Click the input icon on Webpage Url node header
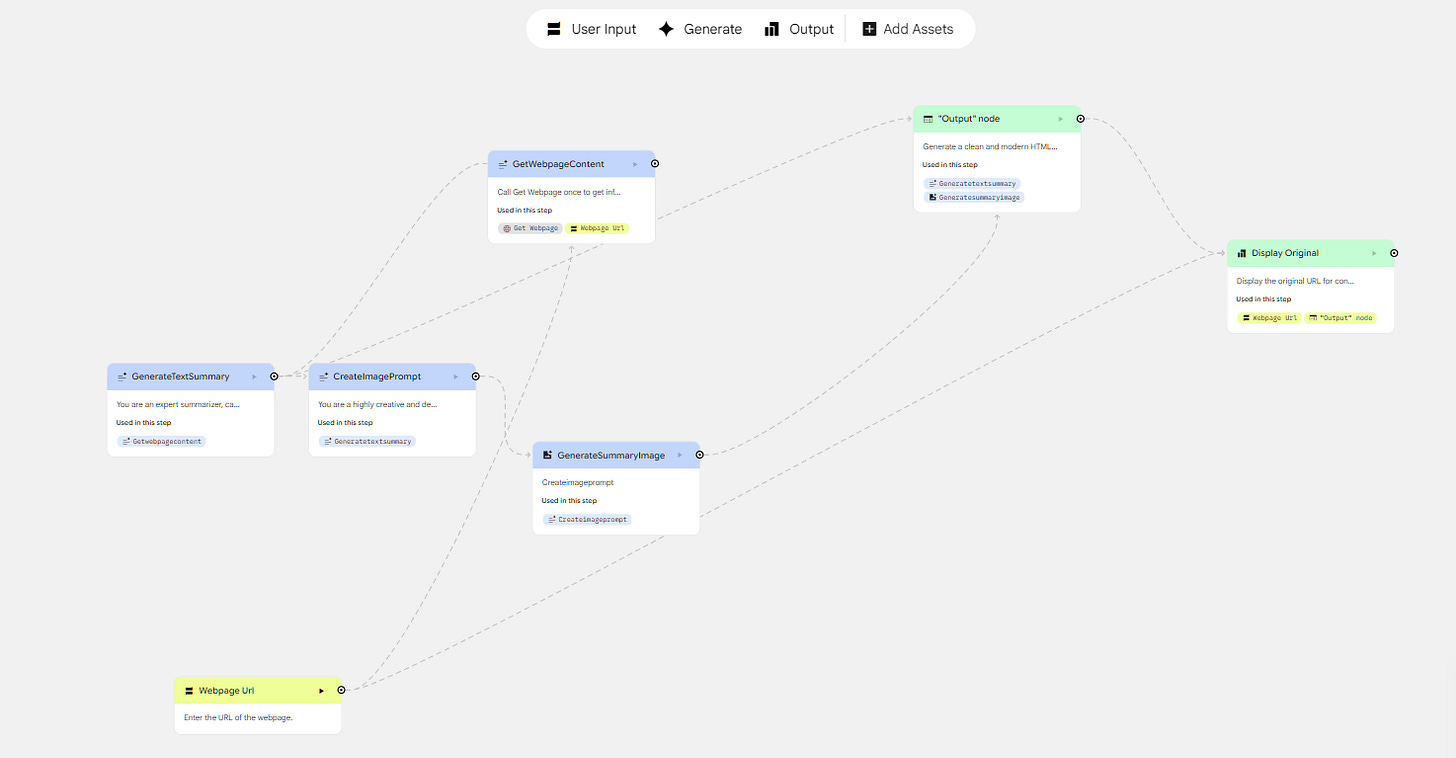Screen dimensions: 1456x758 pos(189,689)
